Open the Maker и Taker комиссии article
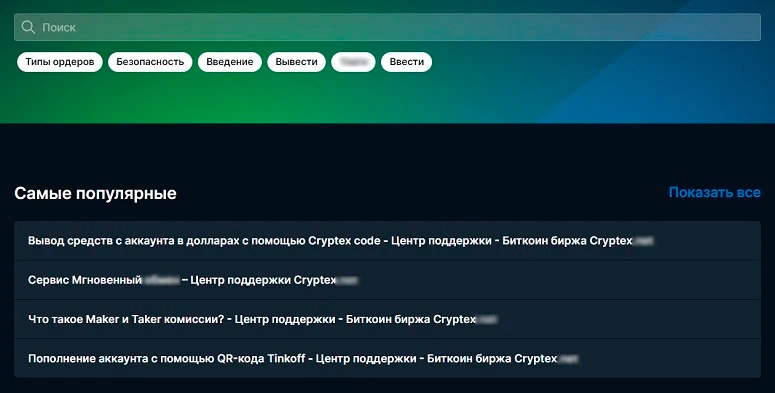775x393 pixels. (x=387, y=319)
